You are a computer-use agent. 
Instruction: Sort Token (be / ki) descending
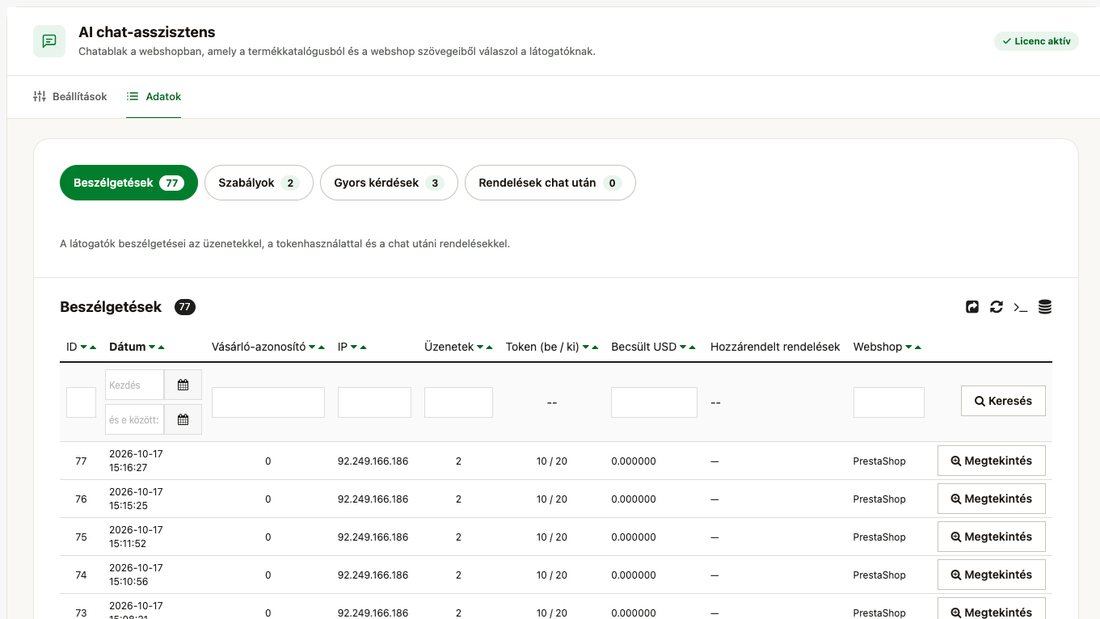point(586,347)
